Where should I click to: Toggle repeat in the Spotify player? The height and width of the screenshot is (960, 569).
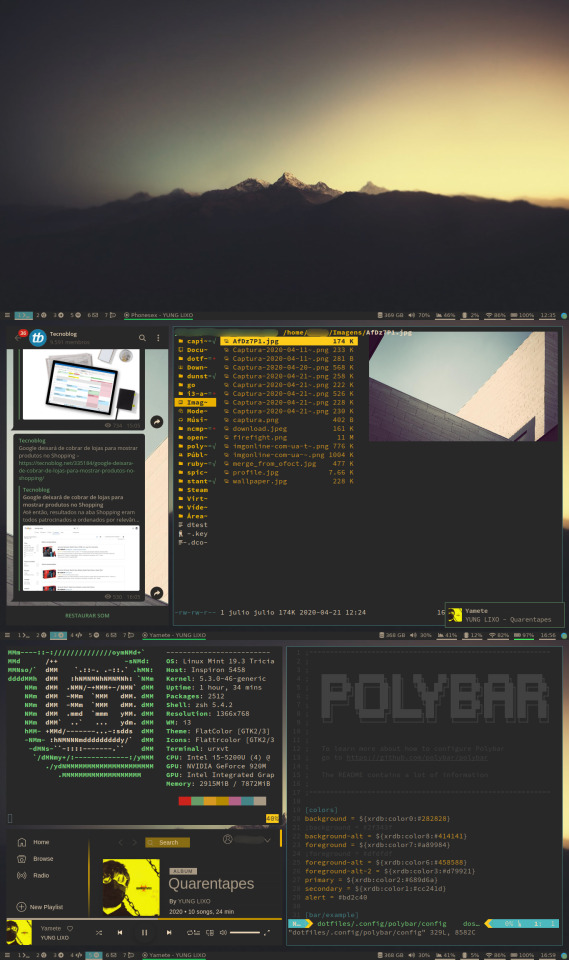(190, 932)
